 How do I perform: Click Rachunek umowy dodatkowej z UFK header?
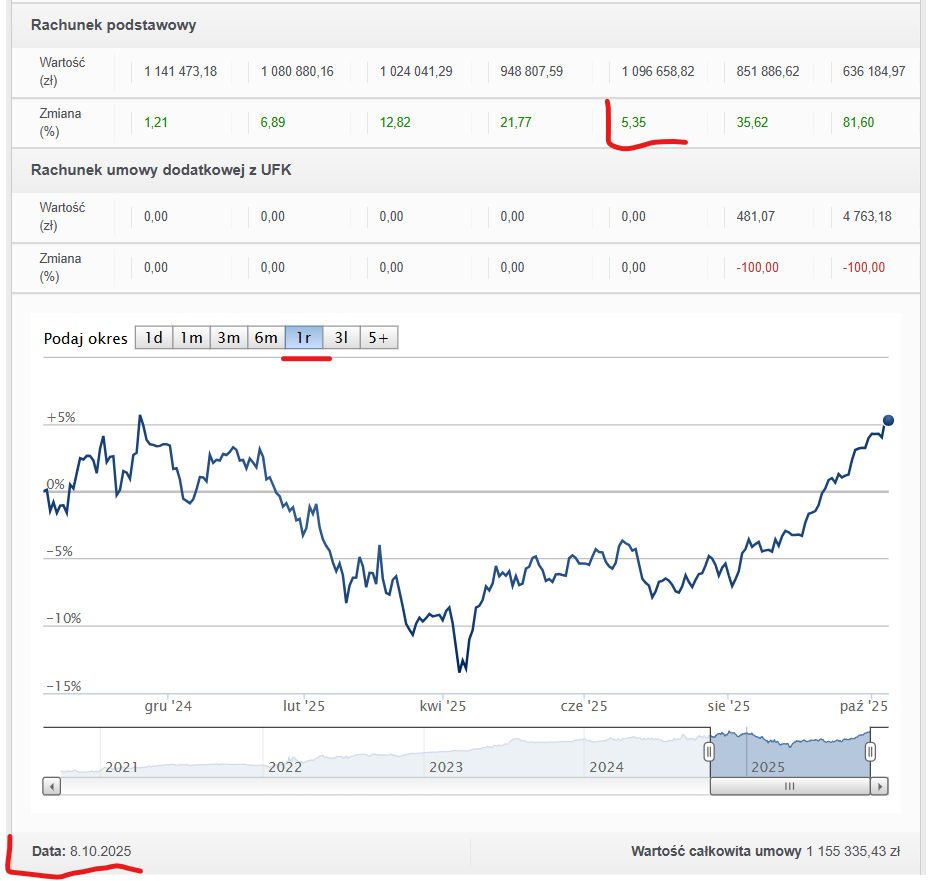tap(161, 170)
